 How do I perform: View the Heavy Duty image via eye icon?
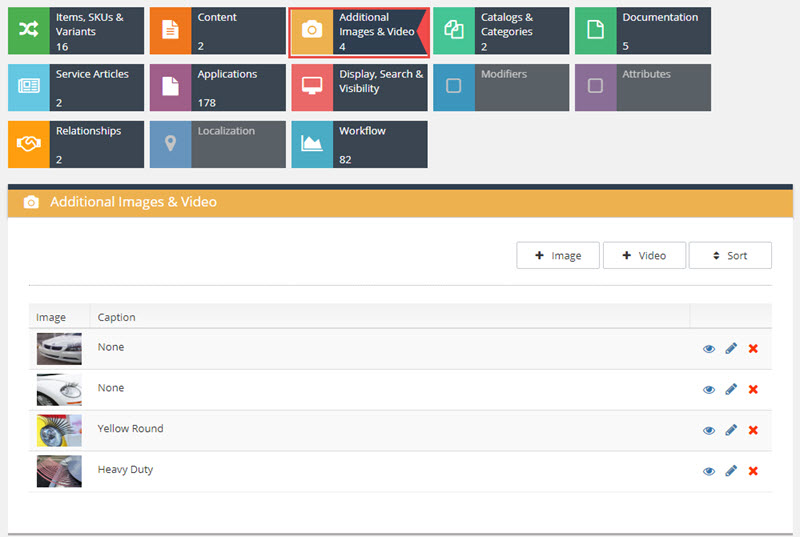(x=709, y=471)
